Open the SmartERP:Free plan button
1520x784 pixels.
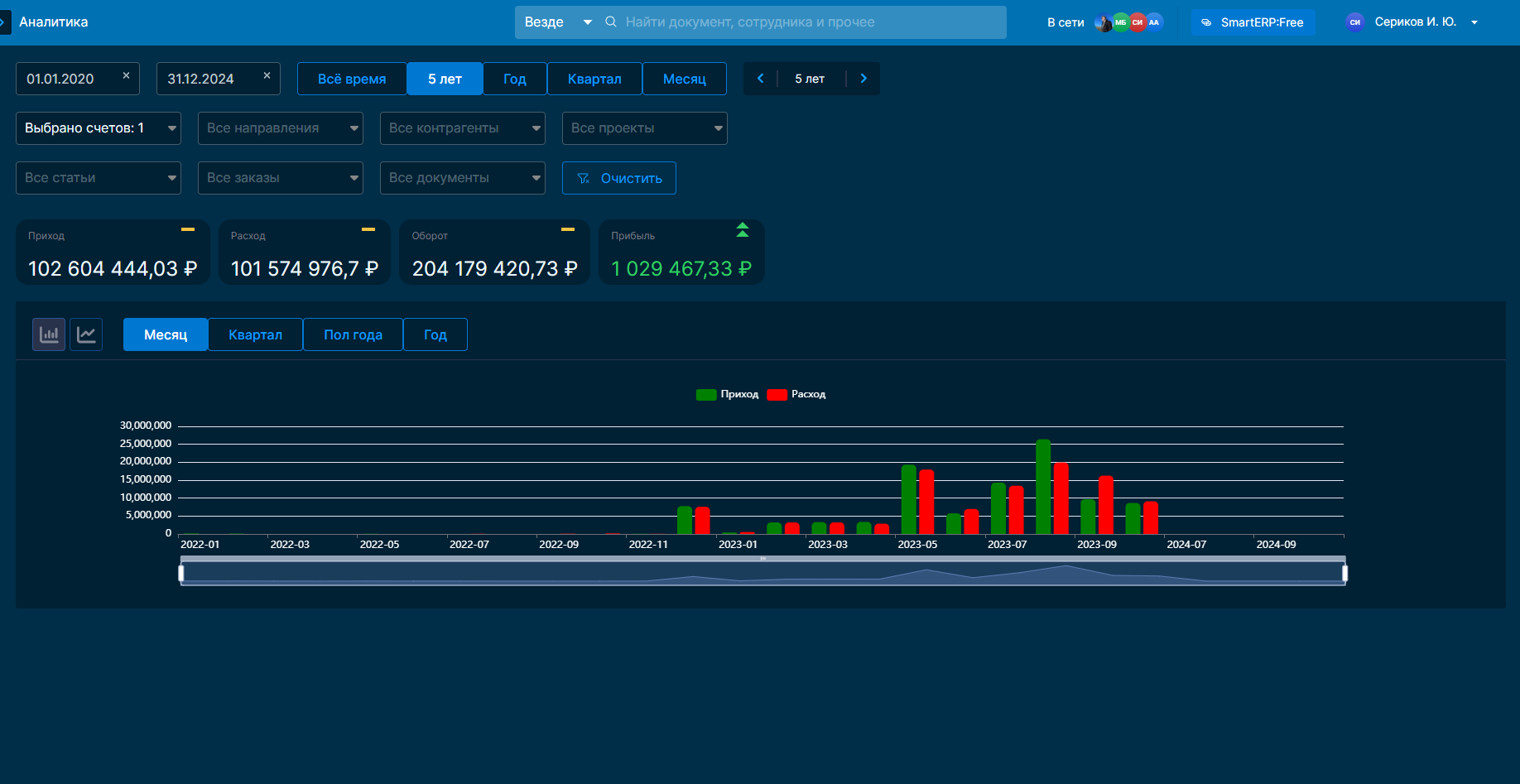[1253, 22]
